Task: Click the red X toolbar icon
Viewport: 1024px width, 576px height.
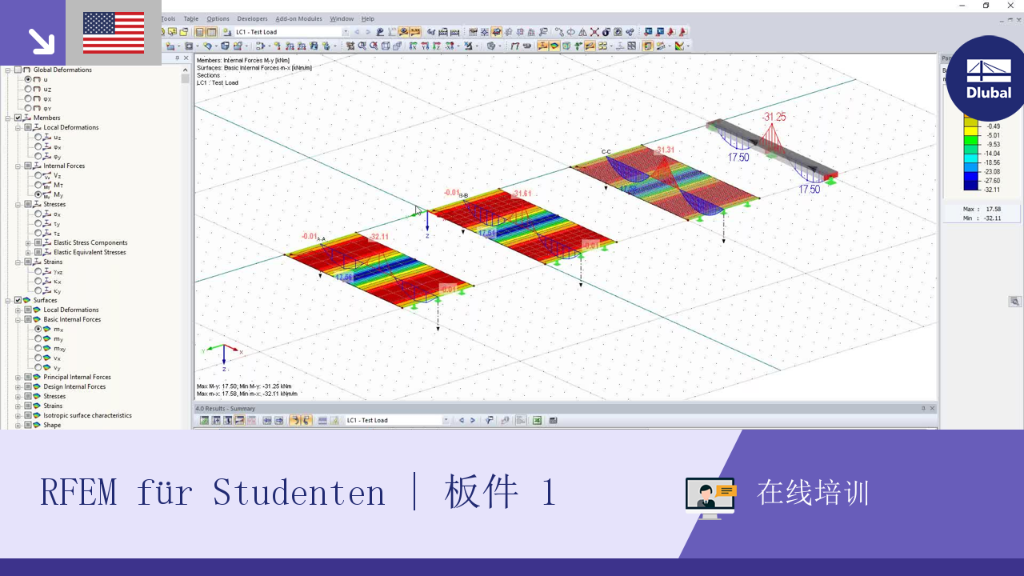Action: 594,32
